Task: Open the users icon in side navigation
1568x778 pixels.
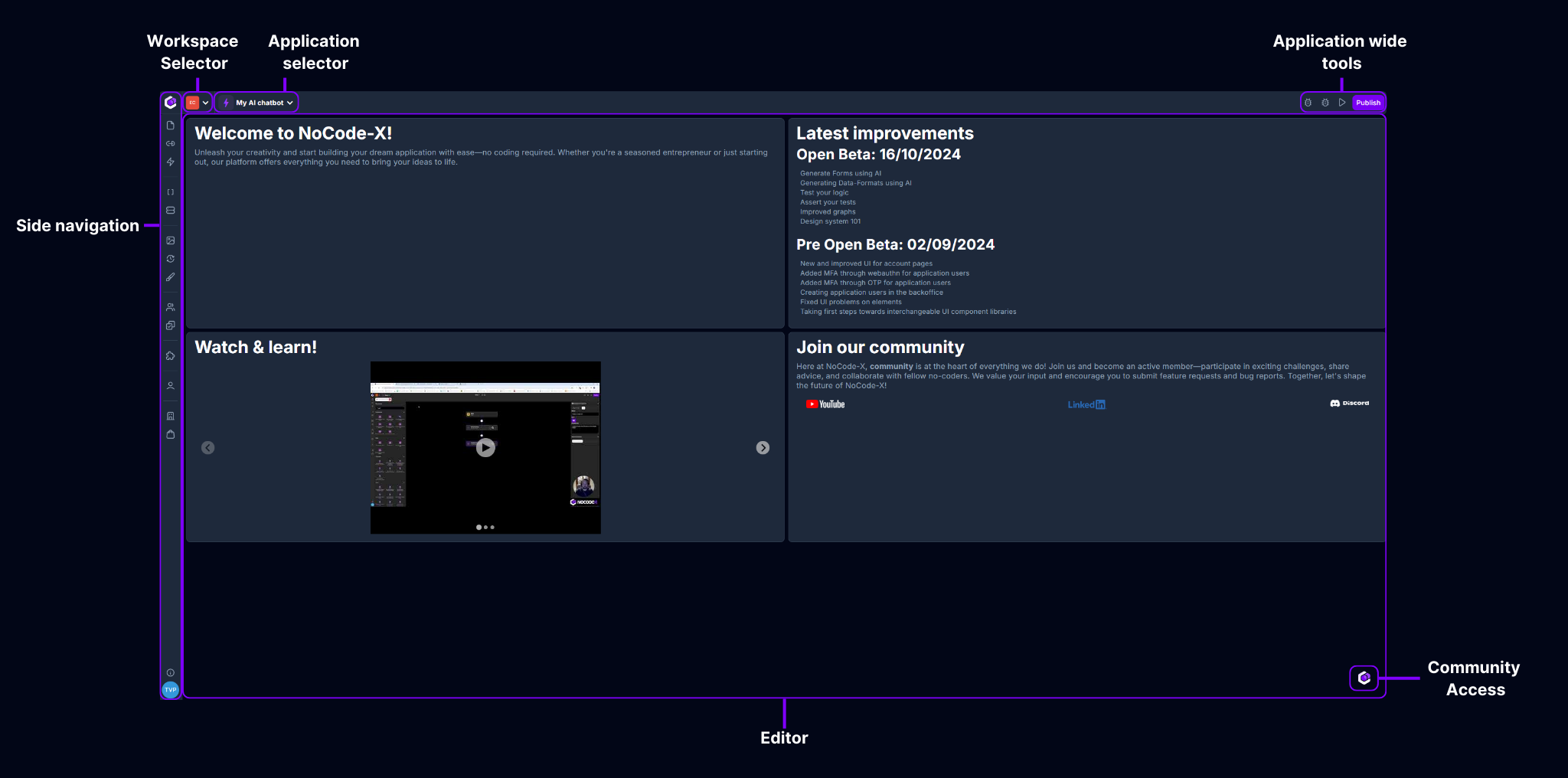Action: click(x=170, y=306)
